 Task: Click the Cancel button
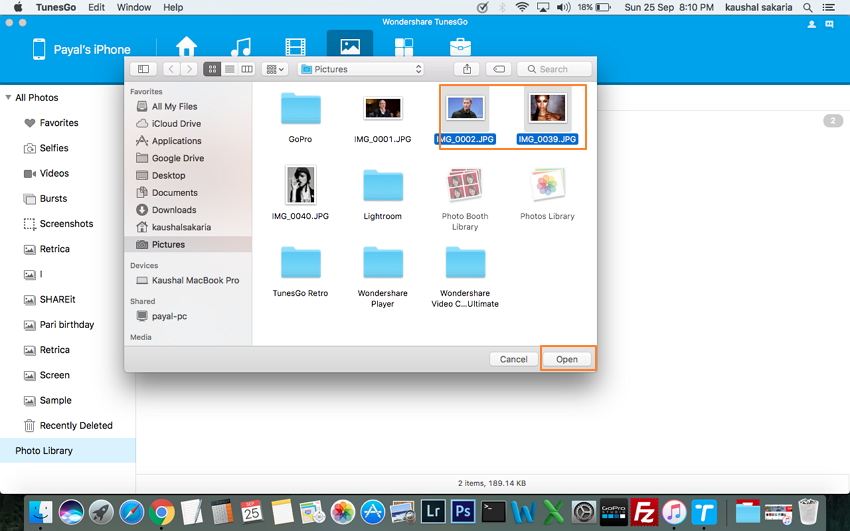tap(514, 359)
